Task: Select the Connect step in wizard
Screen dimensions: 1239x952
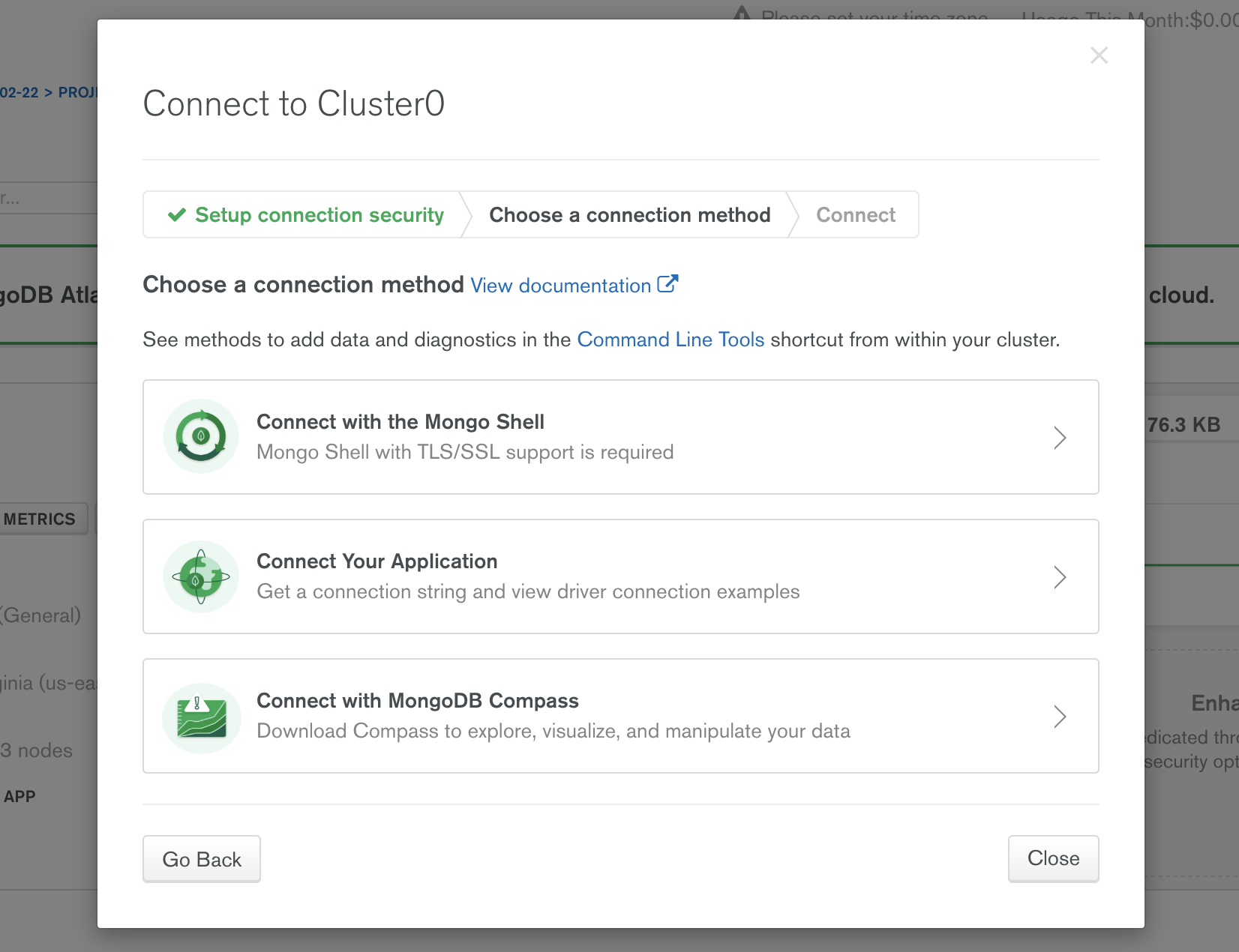Action: [855, 215]
